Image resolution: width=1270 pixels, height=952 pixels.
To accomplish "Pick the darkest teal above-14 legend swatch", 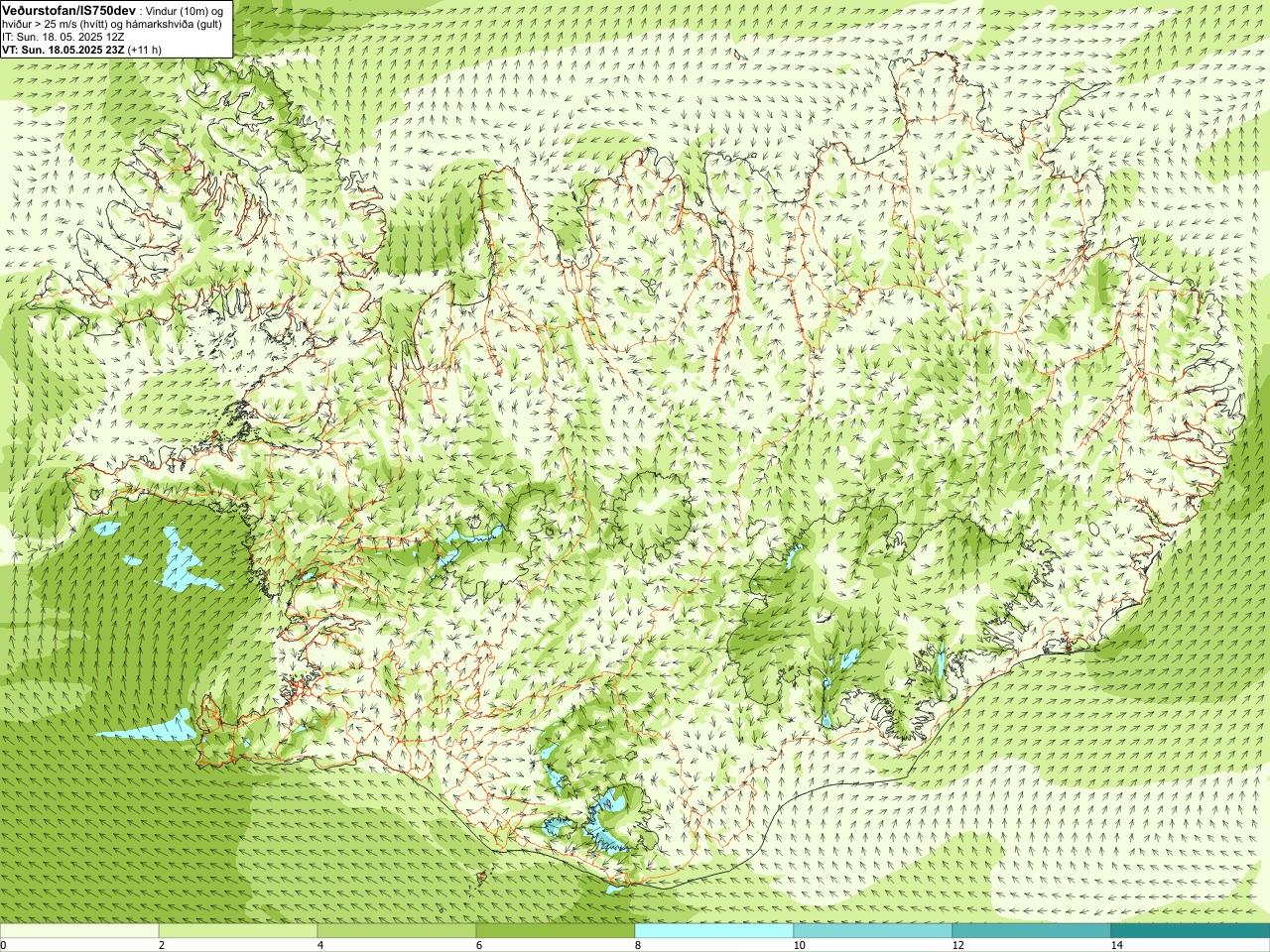I will click(x=1191, y=931).
